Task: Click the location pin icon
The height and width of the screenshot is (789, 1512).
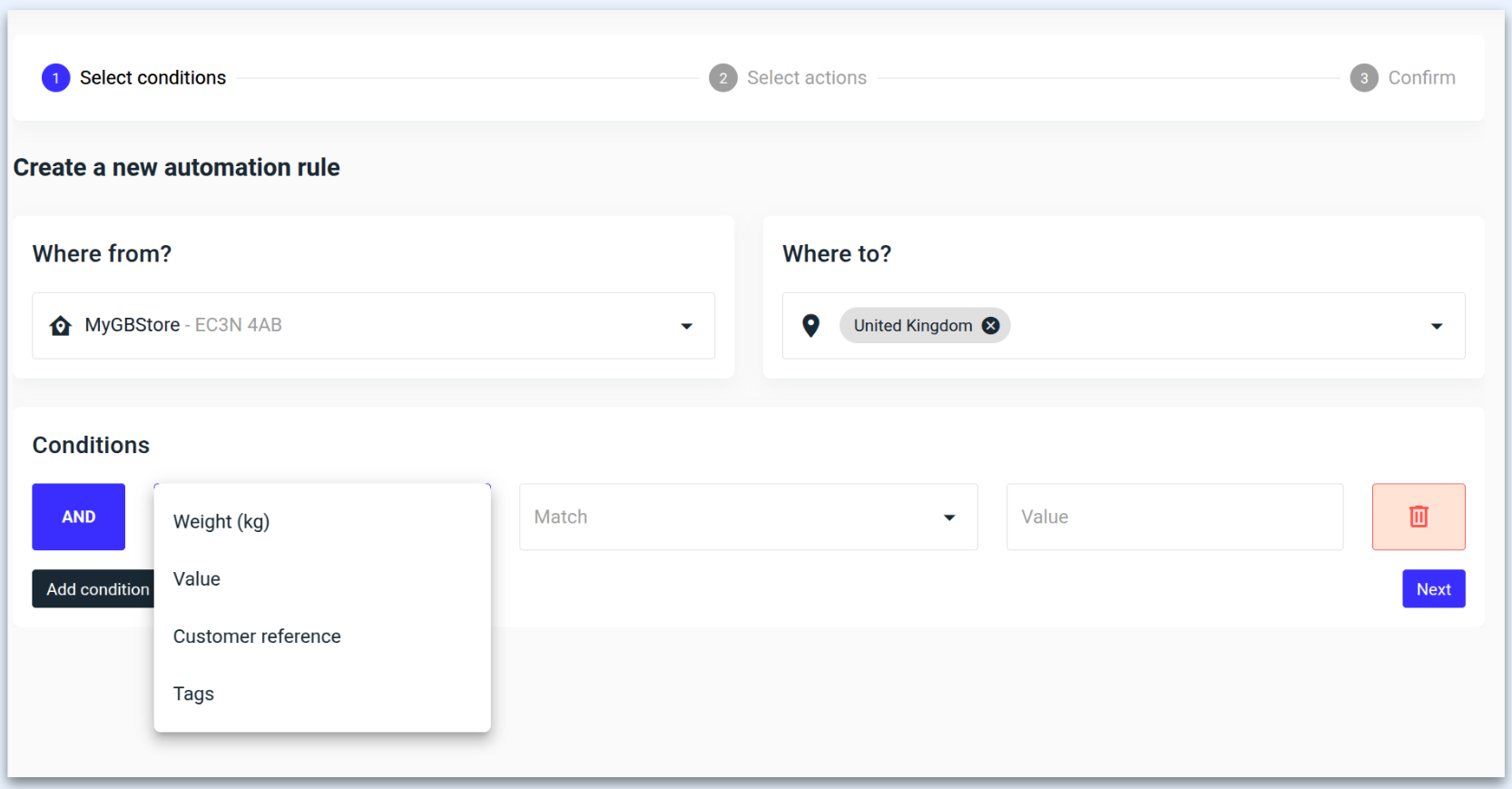Action: 810,326
